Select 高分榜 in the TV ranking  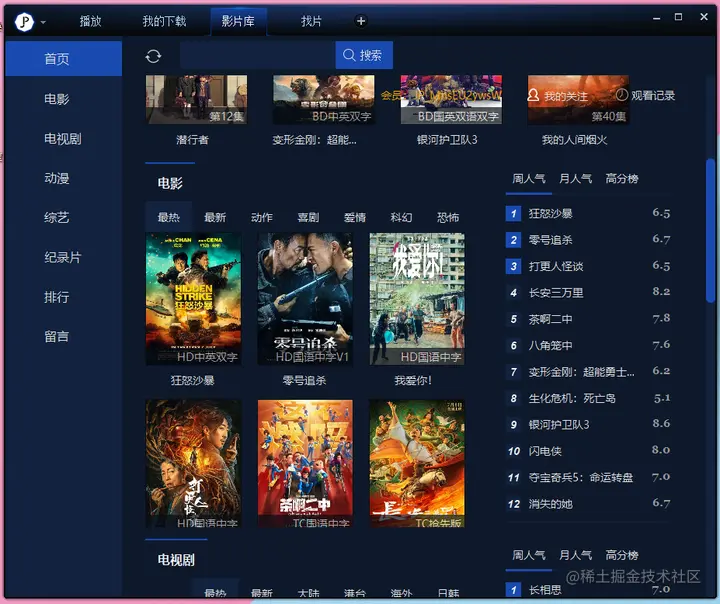point(622,555)
